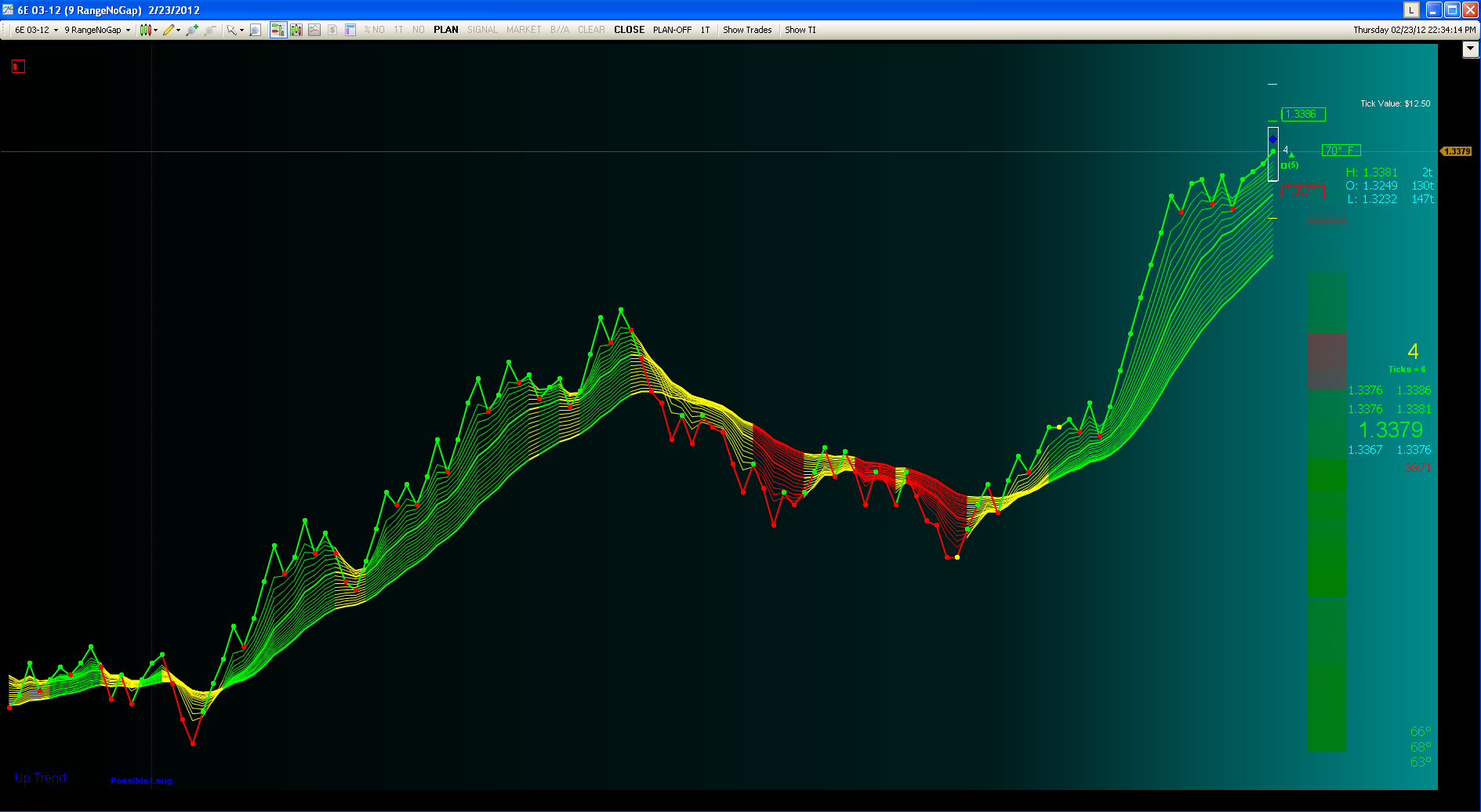The height and width of the screenshot is (812, 1481).
Task: Click the L: 1.3232 low value
Action: (1371, 199)
